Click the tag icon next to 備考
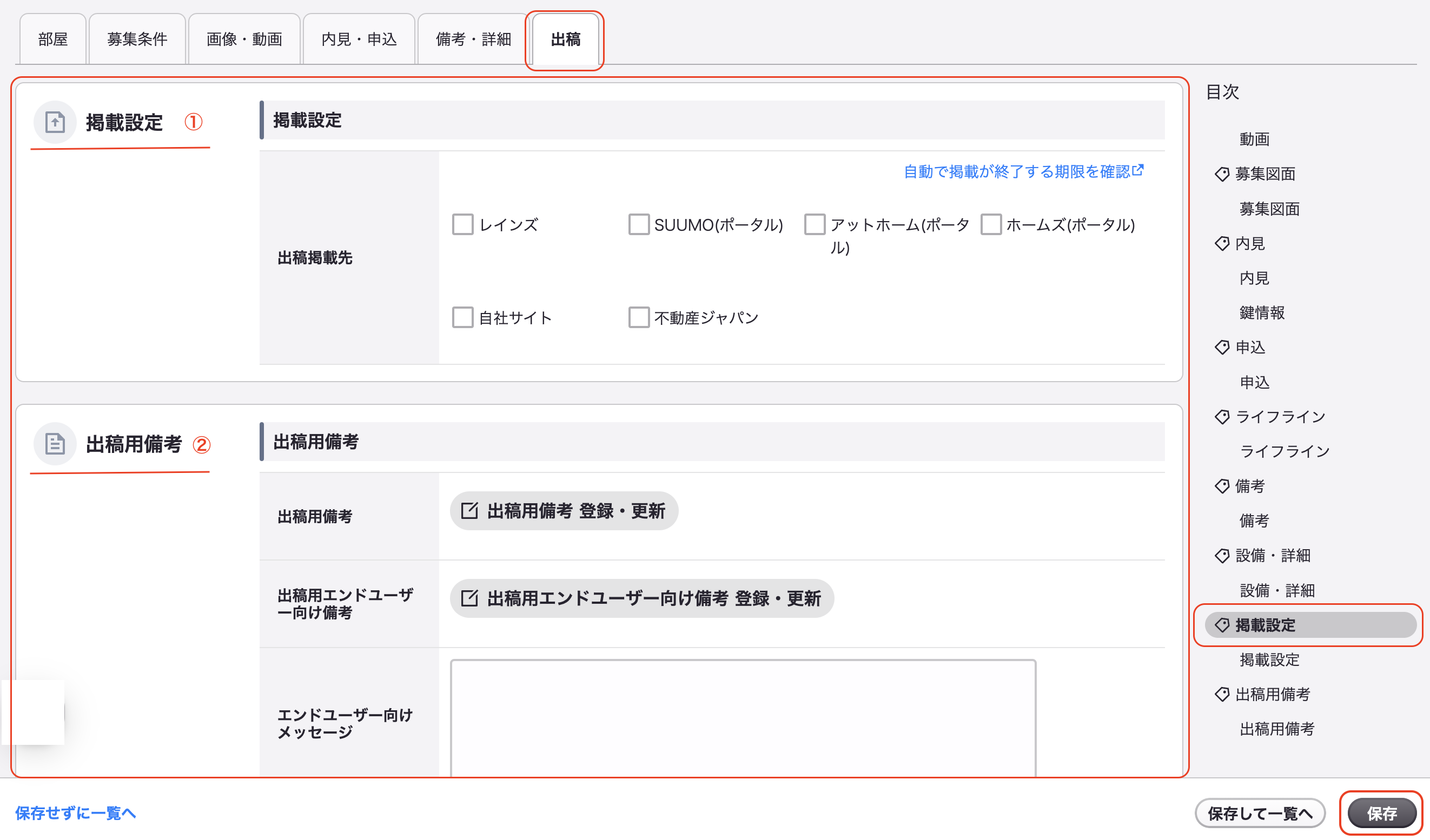 [x=1222, y=486]
